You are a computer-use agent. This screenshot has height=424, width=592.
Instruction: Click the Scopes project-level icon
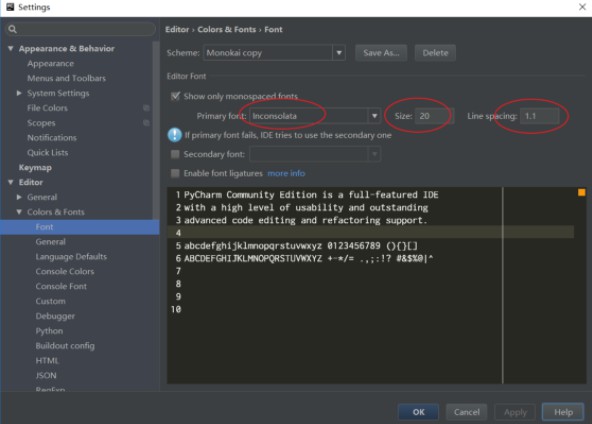[146, 123]
